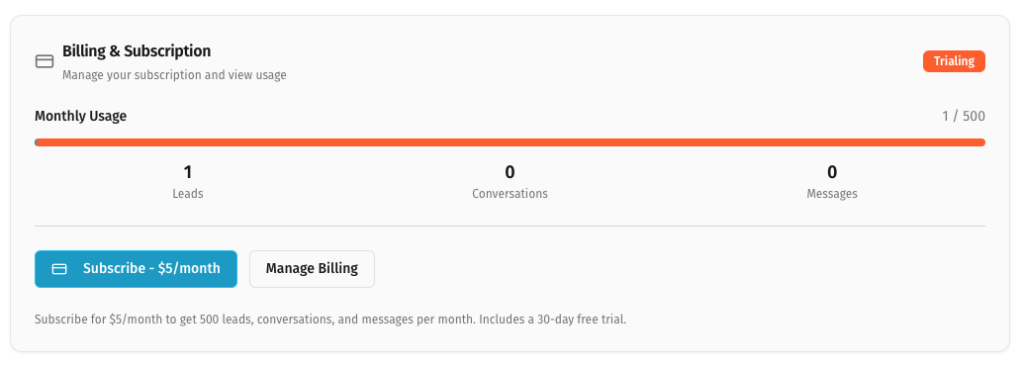Click the Messages label

pyautogui.click(x=832, y=194)
